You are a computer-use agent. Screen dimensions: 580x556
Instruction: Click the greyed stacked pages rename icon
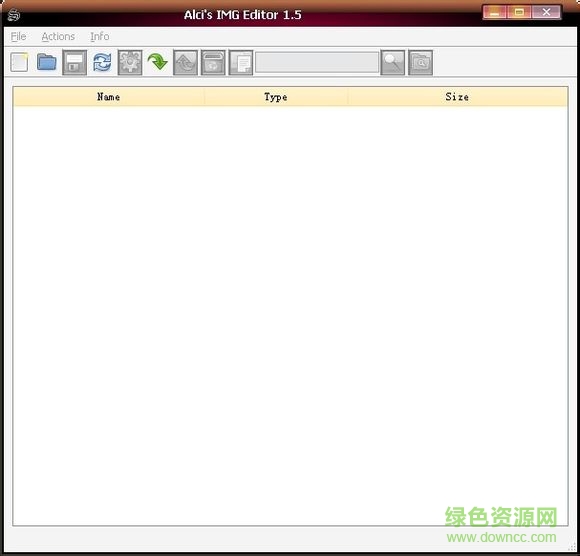(x=241, y=62)
